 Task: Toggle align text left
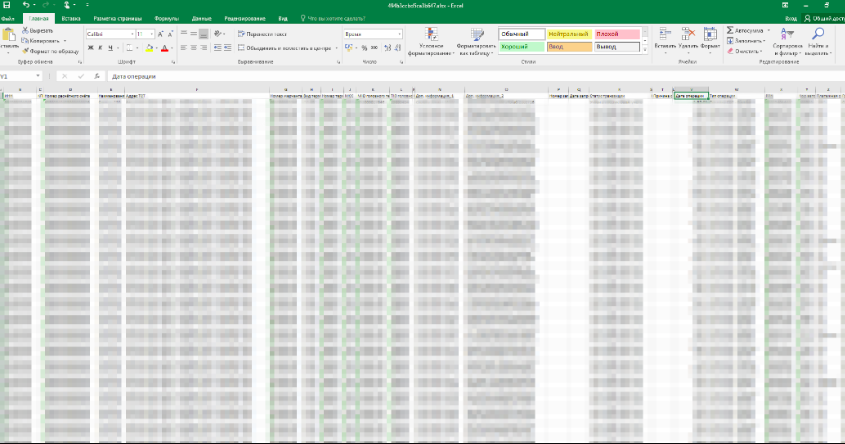183,48
